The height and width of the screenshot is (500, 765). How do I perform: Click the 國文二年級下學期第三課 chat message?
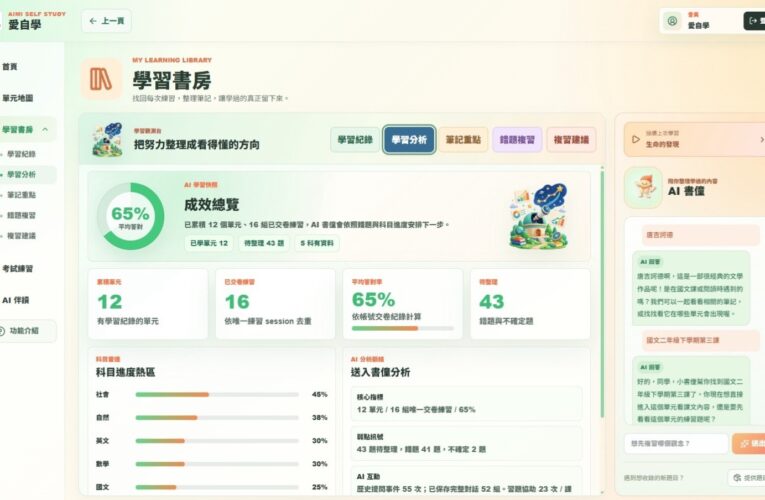pyautogui.click(x=701, y=340)
